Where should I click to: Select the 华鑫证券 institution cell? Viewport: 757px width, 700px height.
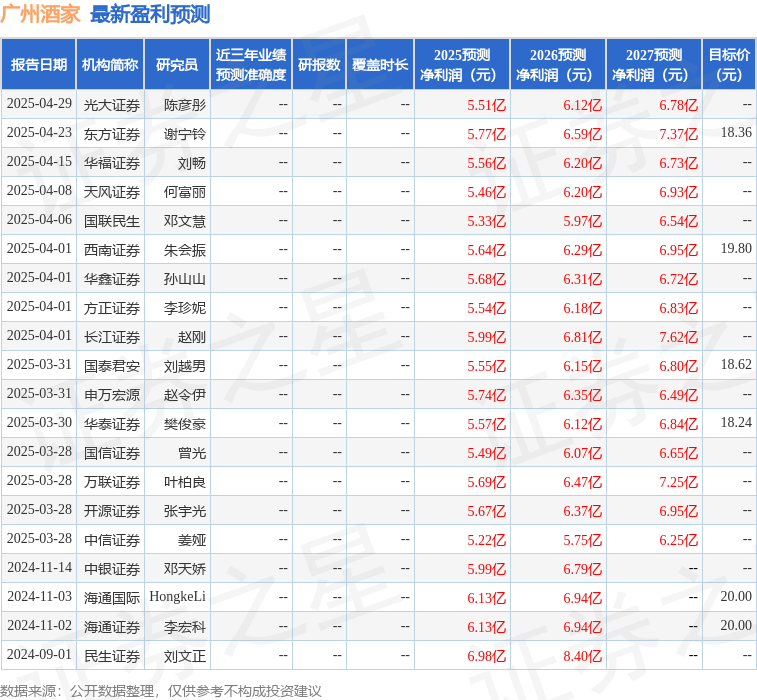(112, 279)
